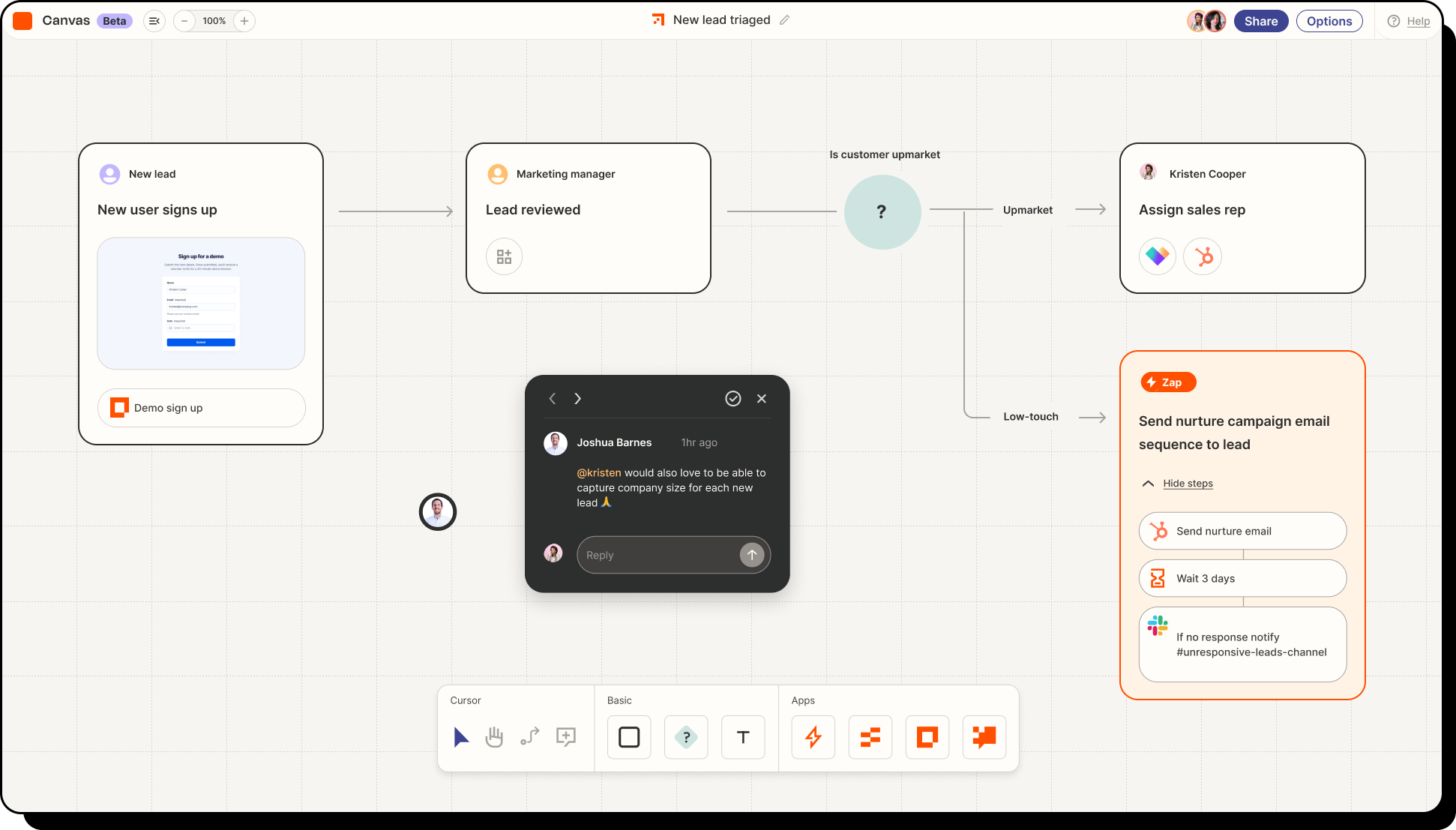Rename the canvas titled New lead triaged
The width and height of the screenshot is (1456, 830).
(x=784, y=19)
